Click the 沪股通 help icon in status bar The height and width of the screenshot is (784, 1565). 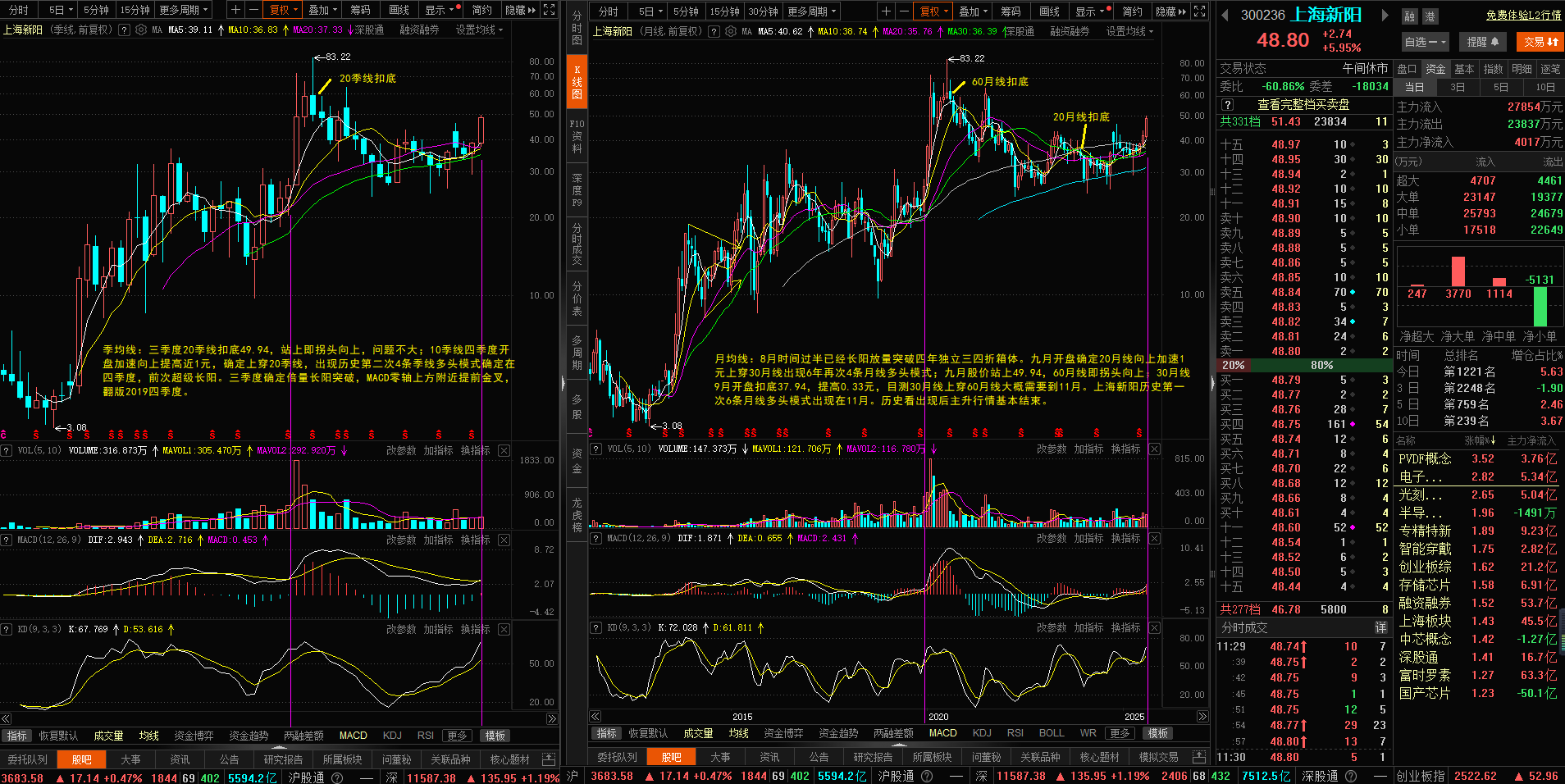337,777
